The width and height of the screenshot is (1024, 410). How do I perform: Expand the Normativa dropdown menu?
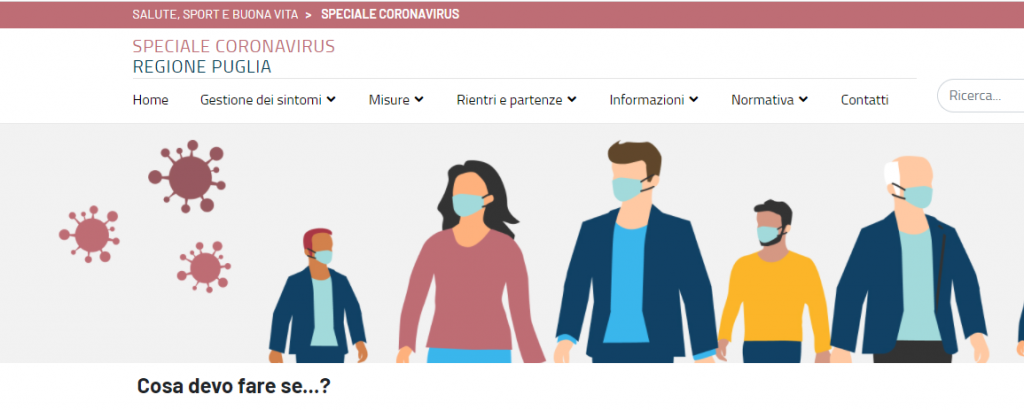pos(769,100)
